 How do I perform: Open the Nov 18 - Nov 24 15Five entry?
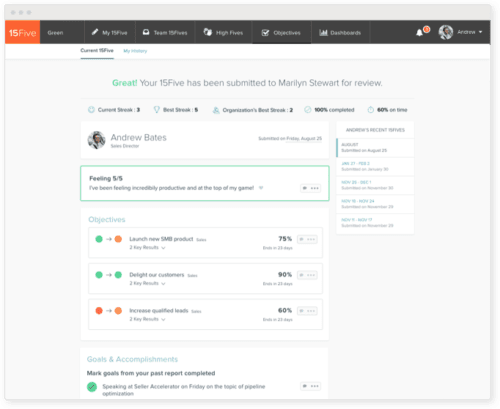click(x=375, y=204)
